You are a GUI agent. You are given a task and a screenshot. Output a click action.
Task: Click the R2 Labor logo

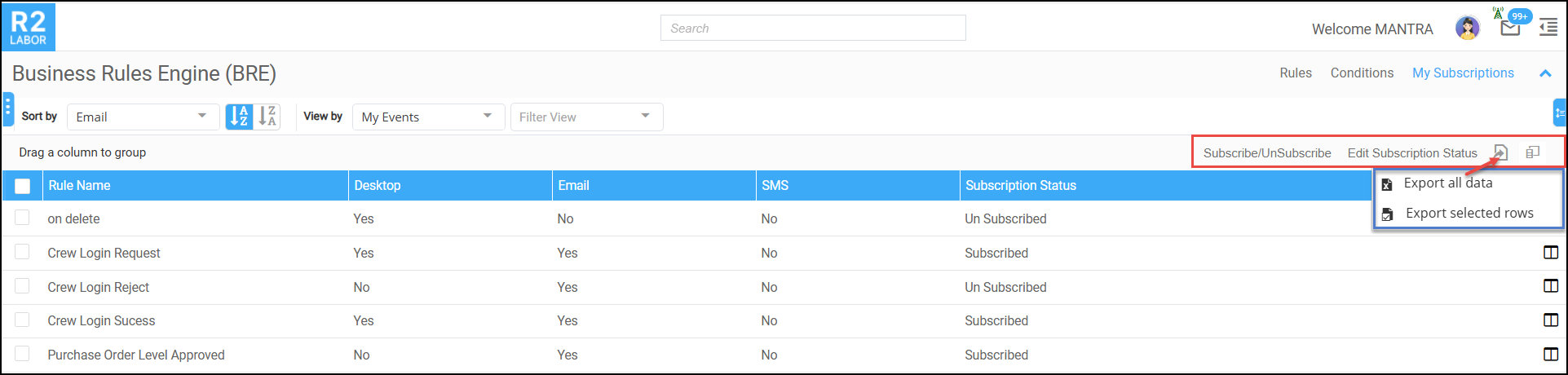[x=29, y=27]
